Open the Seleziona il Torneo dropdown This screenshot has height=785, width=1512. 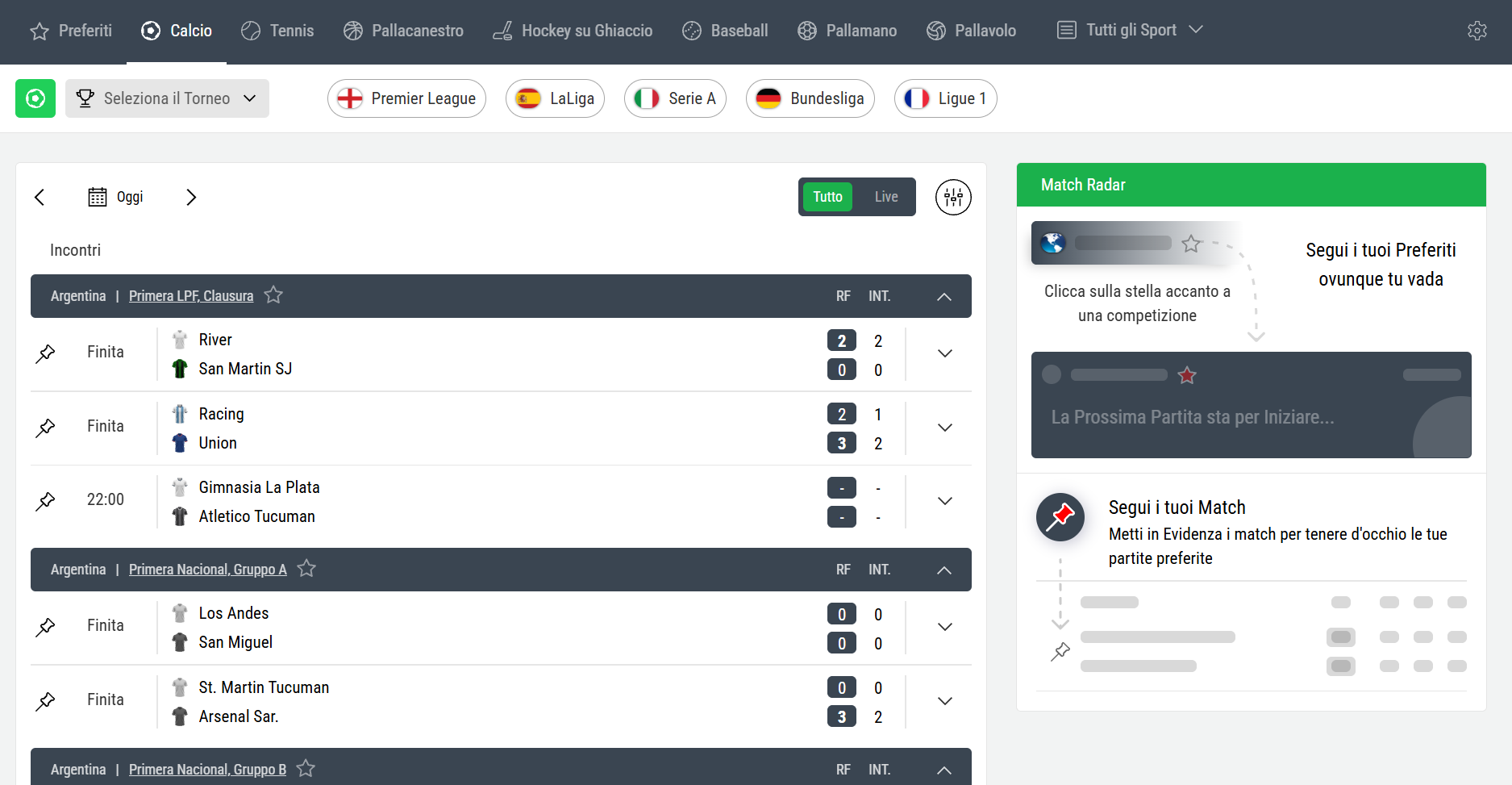click(167, 98)
